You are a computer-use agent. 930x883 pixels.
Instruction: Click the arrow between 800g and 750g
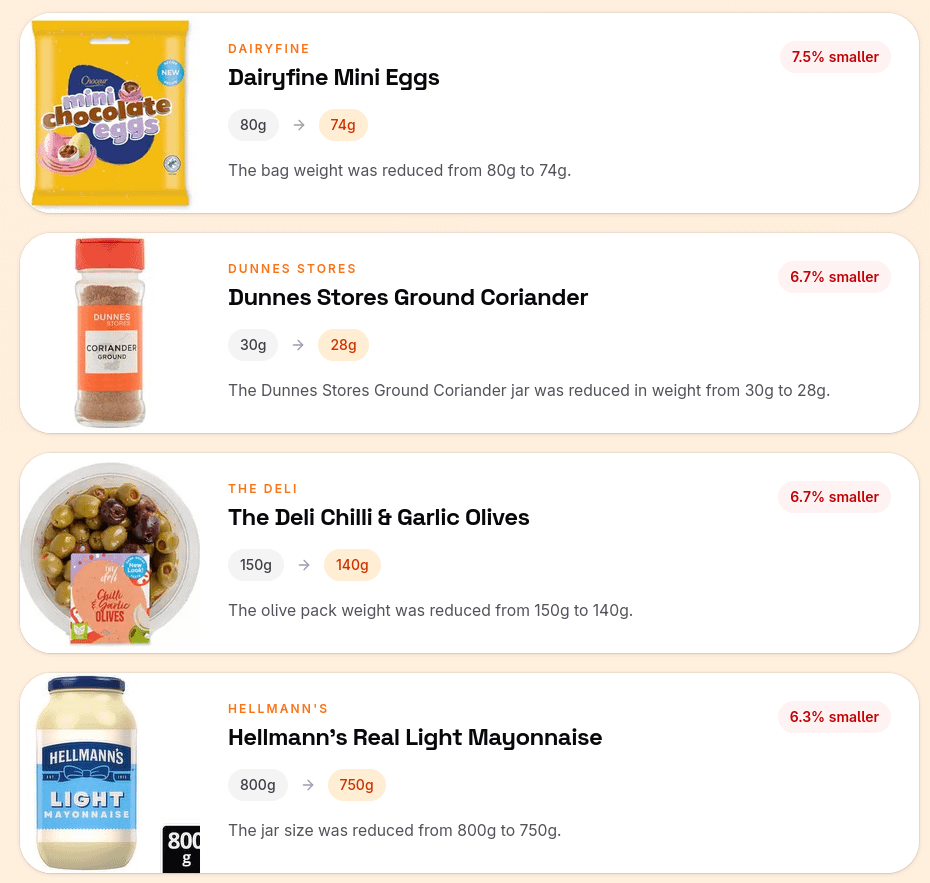[x=308, y=785]
